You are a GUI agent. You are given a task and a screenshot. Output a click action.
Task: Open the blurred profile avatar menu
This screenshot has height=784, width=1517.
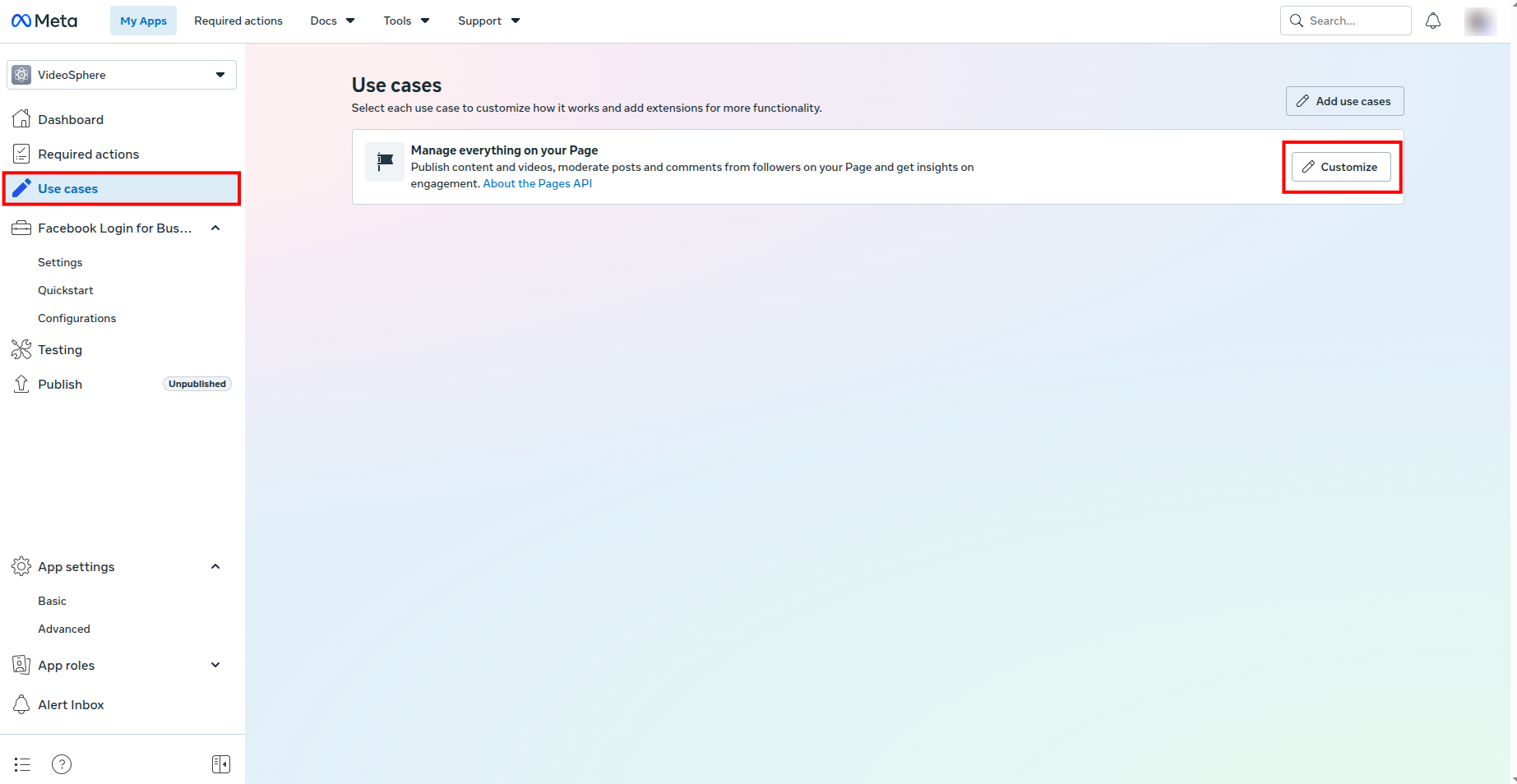click(x=1479, y=21)
